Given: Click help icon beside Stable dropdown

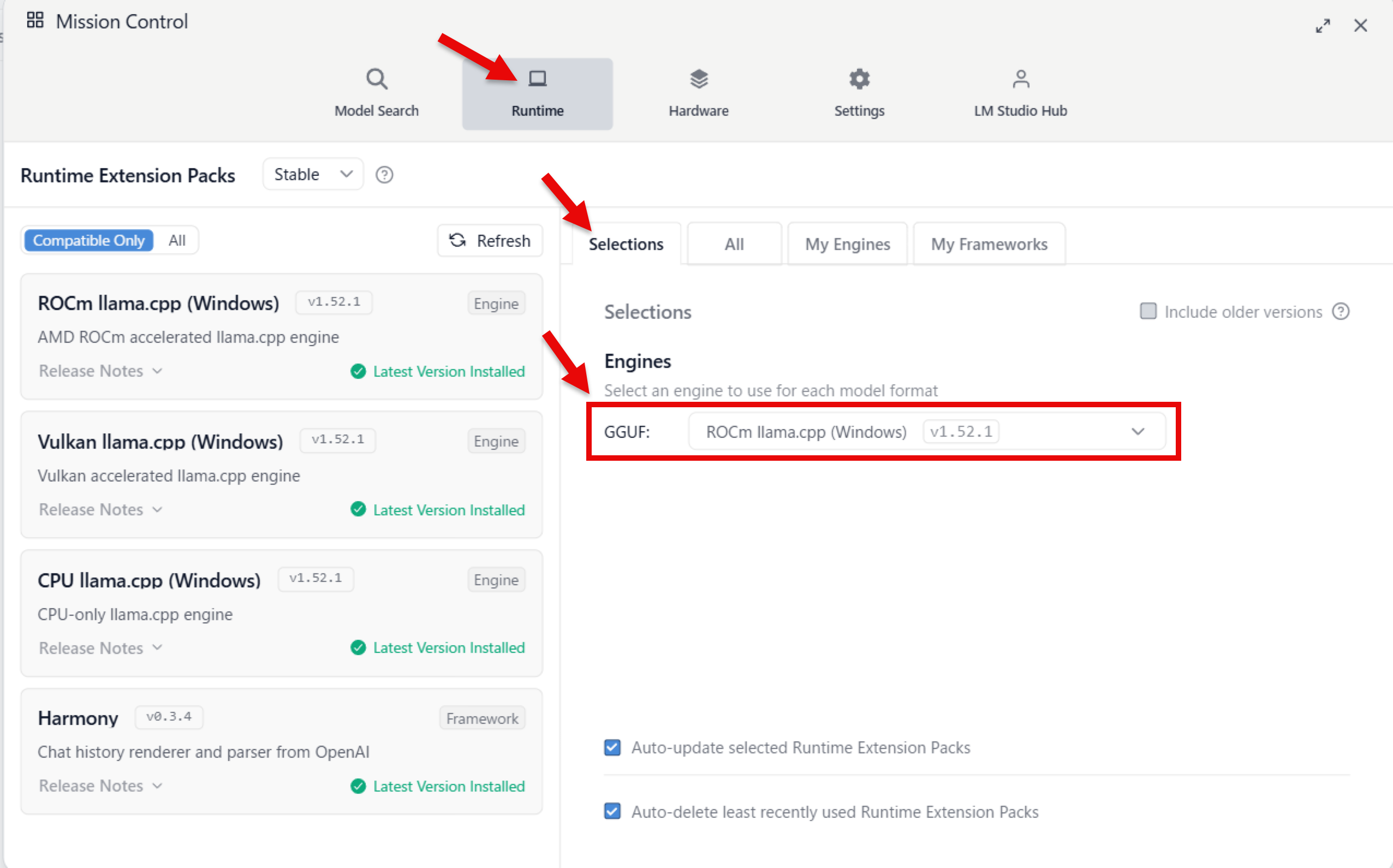Looking at the screenshot, I should [384, 175].
